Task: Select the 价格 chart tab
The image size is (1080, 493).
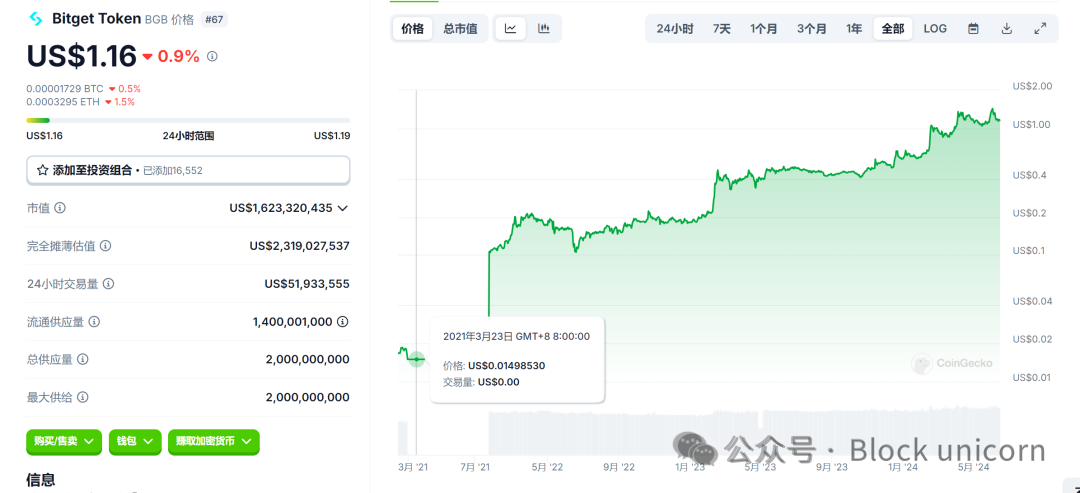Action: pyautogui.click(x=413, y=29)
